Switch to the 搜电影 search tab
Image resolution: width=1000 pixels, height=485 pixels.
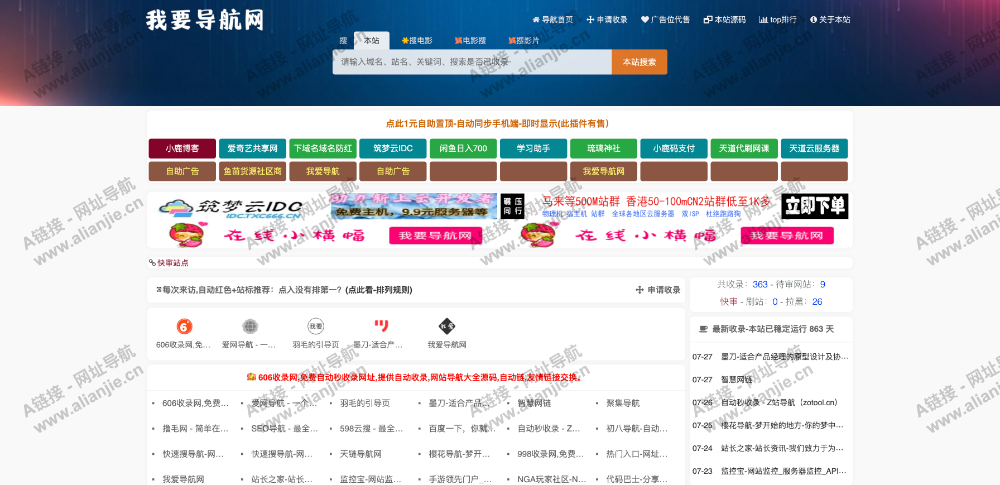416,40
